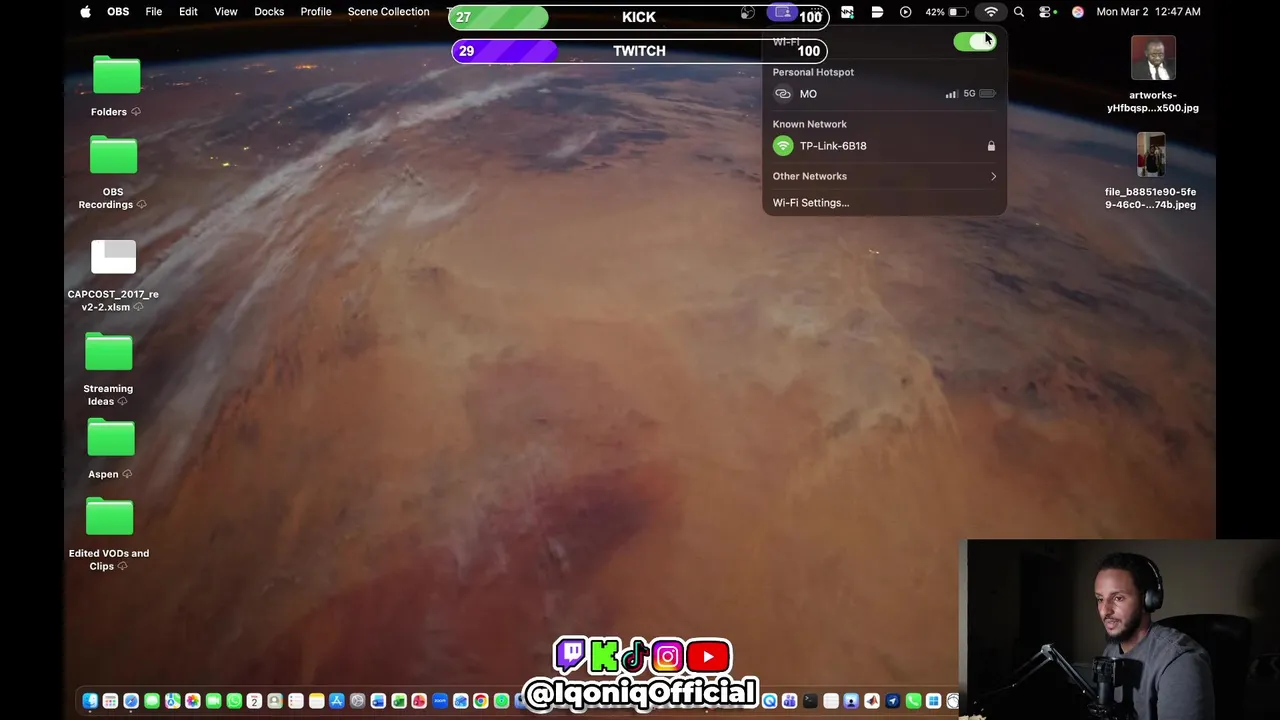This screenshot has width=1280, height=720.
Task: Click the battery 42% indicator
Action: 946,12
